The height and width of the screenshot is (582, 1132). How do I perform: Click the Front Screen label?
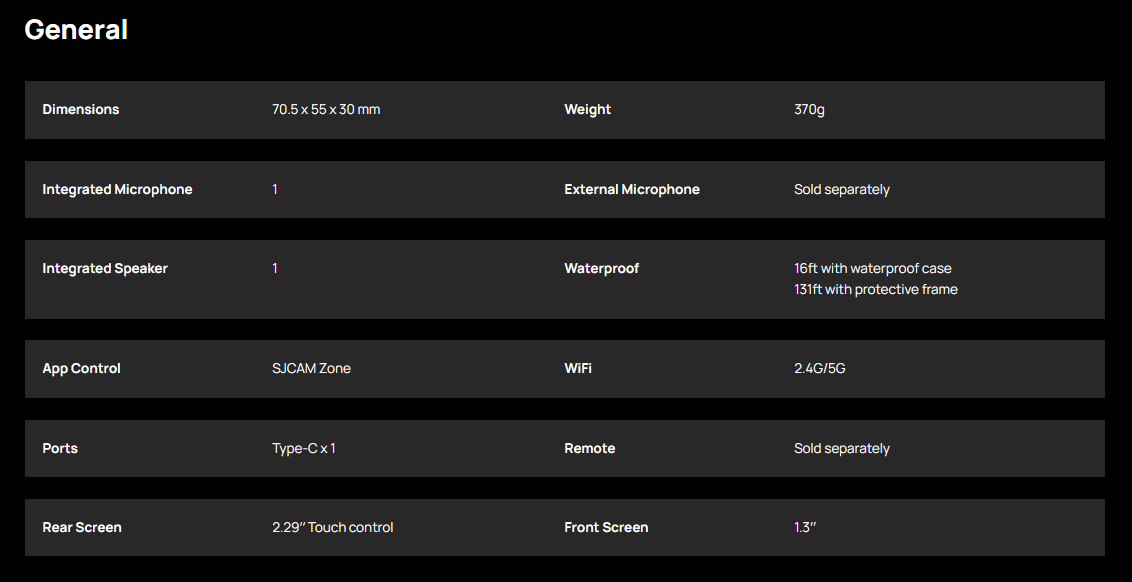[606, 527]
